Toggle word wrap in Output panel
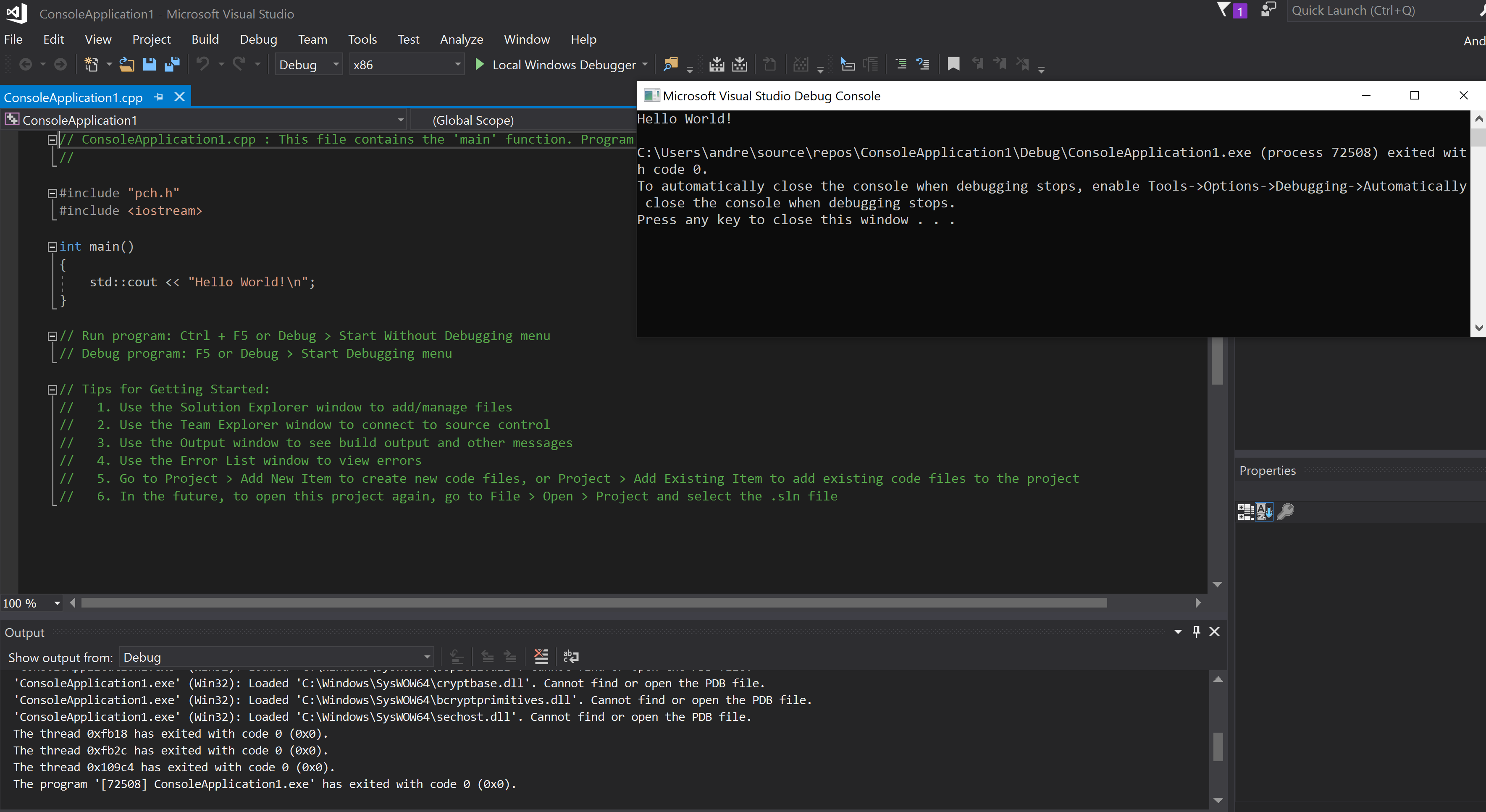1486x812 pixels. [571, 656]
